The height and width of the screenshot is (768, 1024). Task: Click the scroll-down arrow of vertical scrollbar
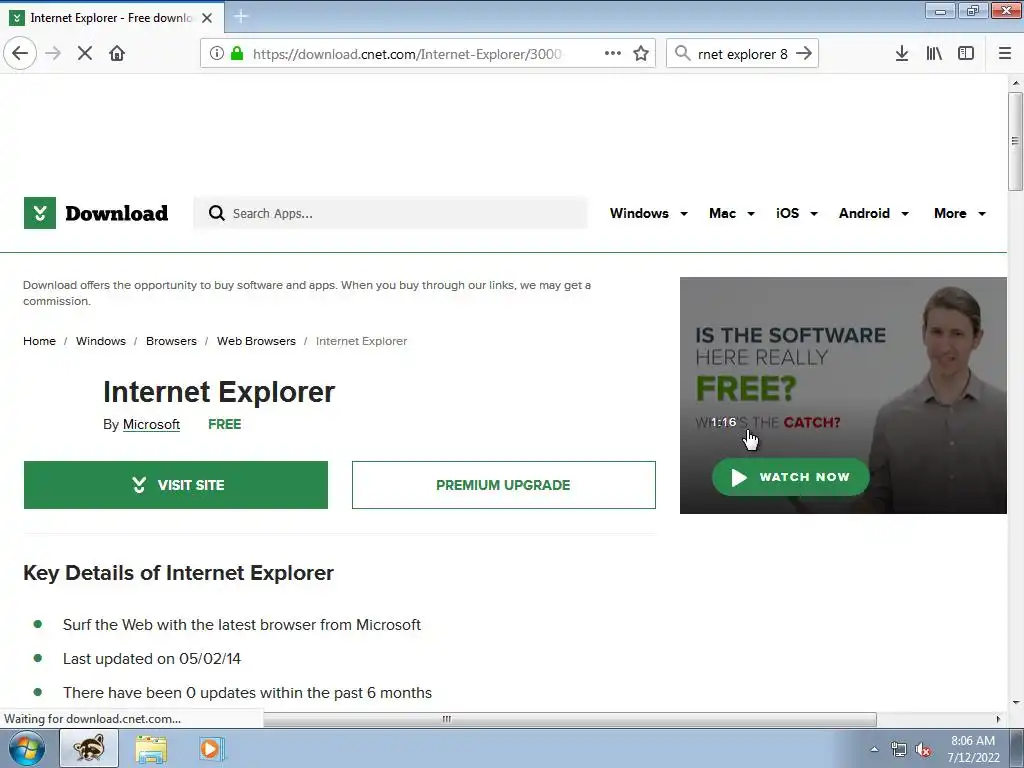(1016, 703)
